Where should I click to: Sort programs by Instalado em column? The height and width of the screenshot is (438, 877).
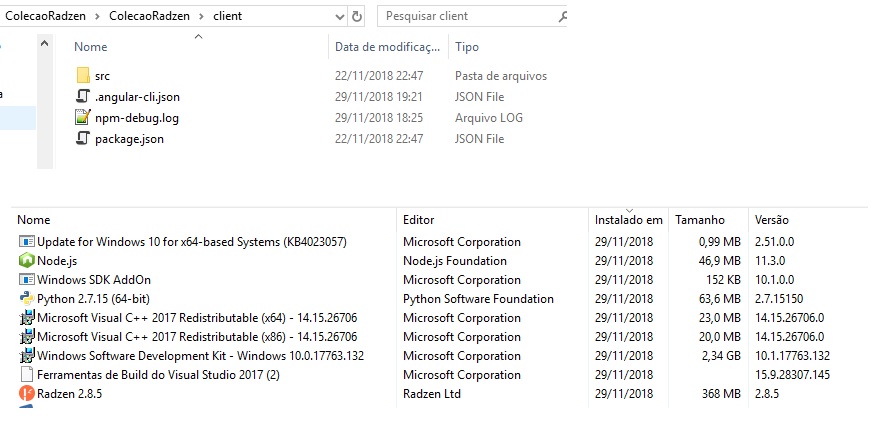(x=629, y=220)
